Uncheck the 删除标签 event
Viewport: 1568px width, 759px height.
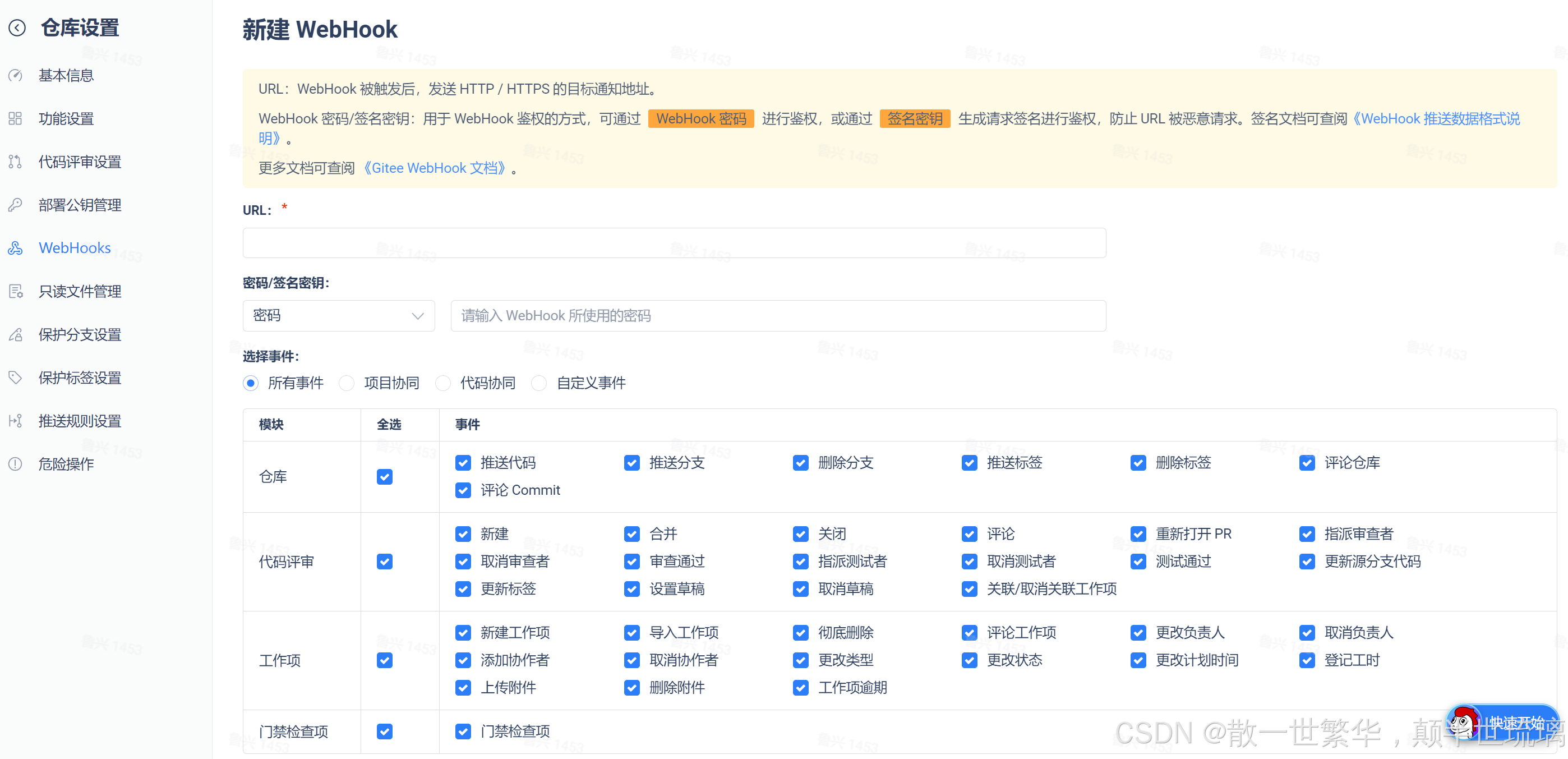click(1138, 463)
